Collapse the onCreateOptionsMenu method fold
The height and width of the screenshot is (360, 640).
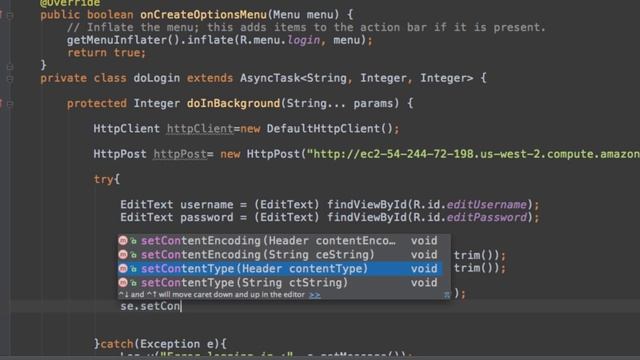pos(10,16)
